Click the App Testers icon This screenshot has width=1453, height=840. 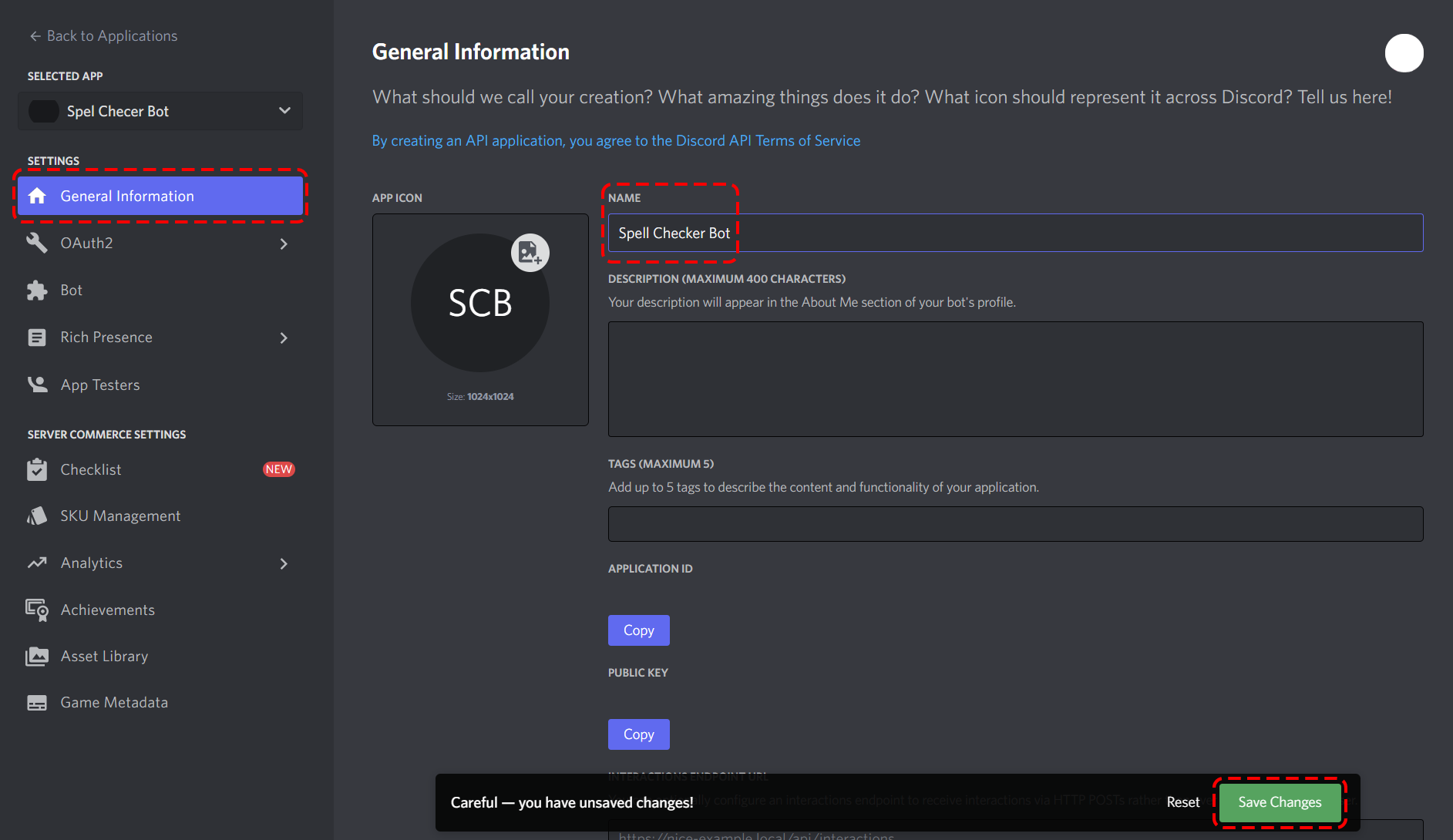(x=37, y=384)
